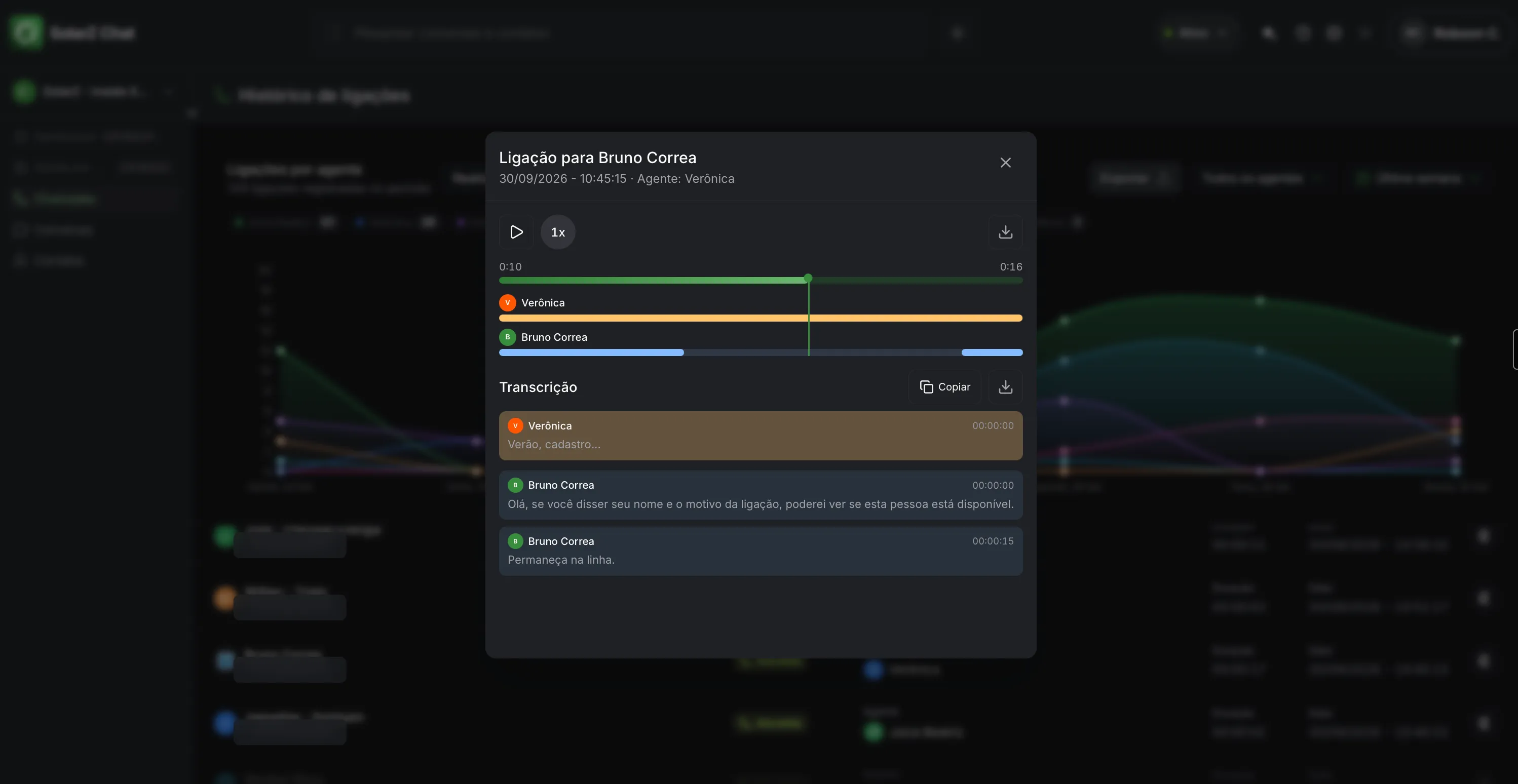
Task: Select Verônica's transcript entry 'Verão, cadastro...'
Action: (x=760, y=435)
